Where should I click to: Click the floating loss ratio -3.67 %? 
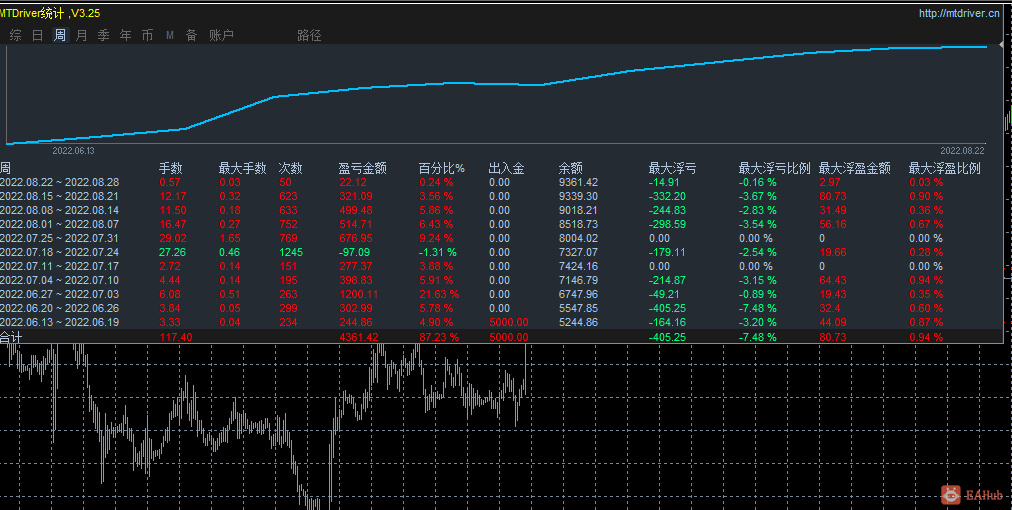click(x=758, y=196)
